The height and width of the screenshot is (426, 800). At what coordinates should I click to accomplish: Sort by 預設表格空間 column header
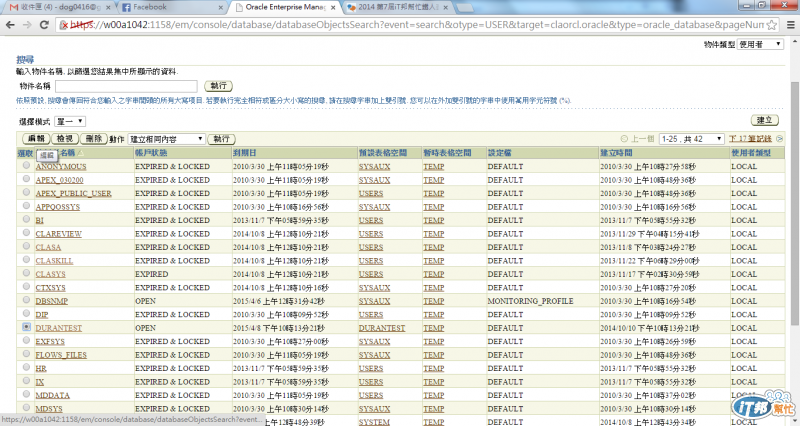coord(383,153)
